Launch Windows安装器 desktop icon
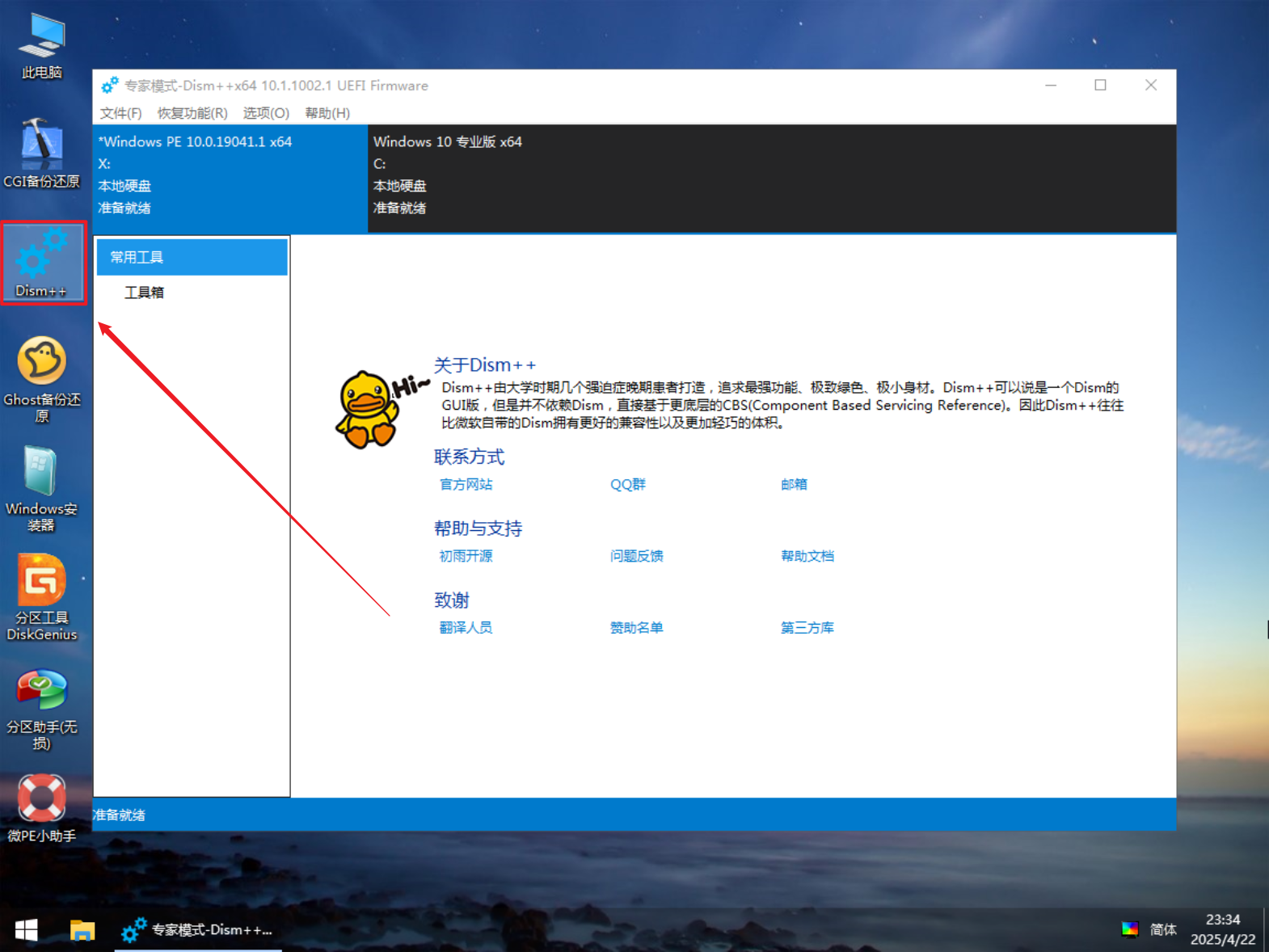The width and height of the screenshot is (1269, 952). click(x=42, y=488)
